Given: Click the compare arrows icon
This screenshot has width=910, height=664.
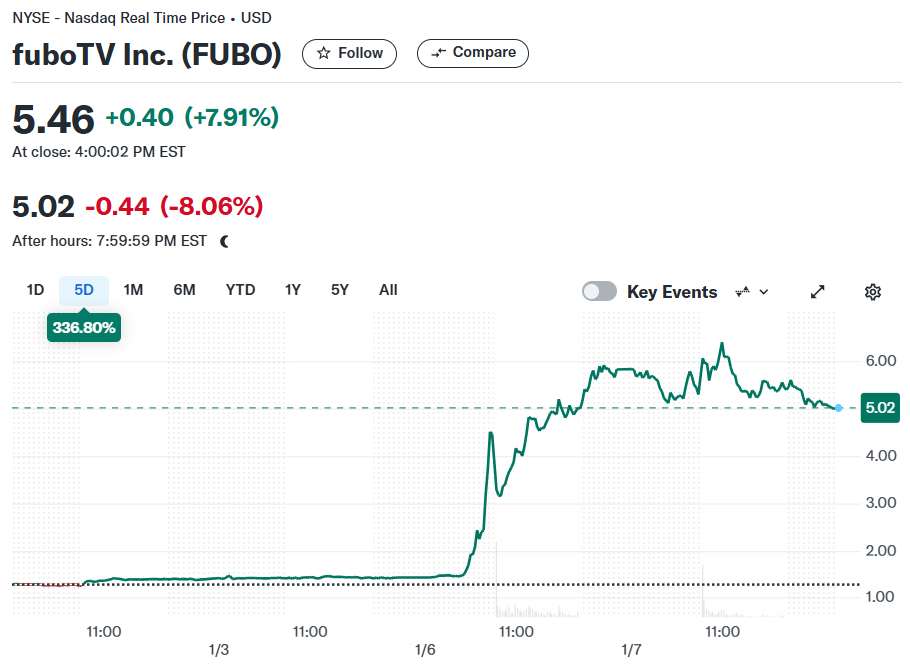Looking at the screenshot, I should click(x=438, y=53).
